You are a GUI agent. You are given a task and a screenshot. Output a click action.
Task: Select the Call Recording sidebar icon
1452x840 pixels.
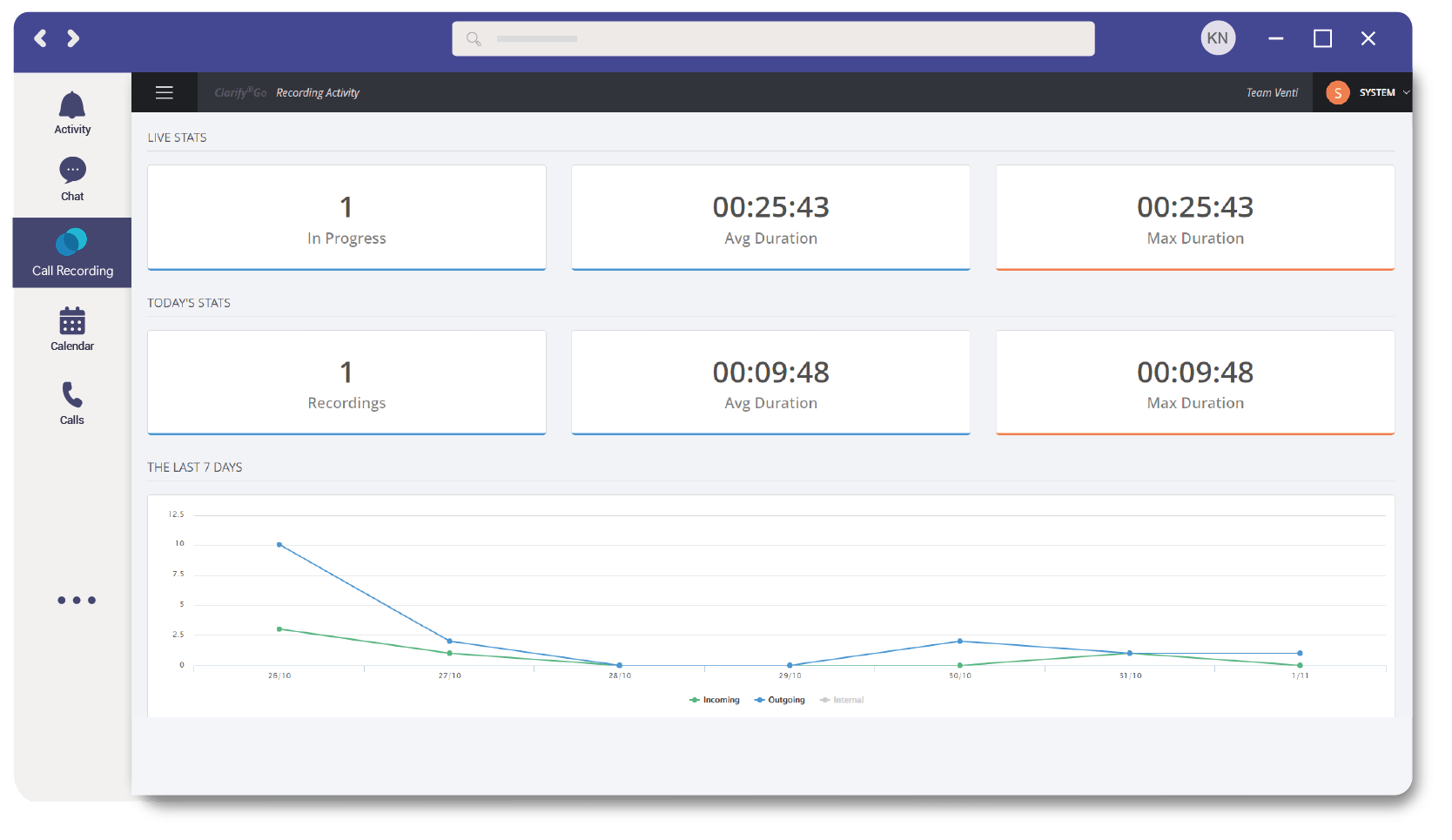(71, 252)
